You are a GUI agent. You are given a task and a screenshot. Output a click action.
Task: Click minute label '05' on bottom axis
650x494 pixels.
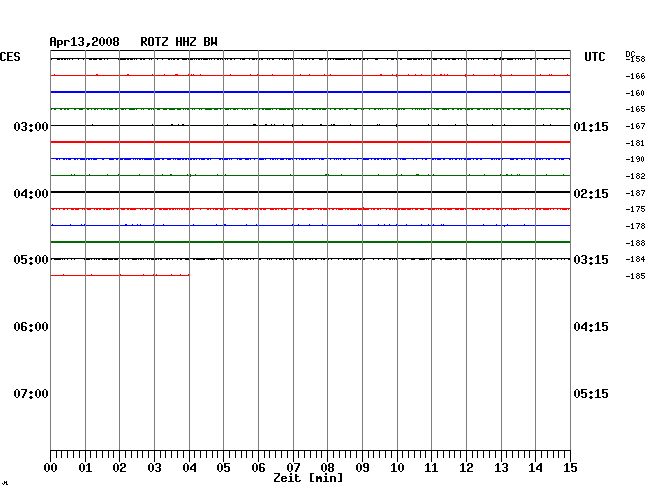(223, 468)
